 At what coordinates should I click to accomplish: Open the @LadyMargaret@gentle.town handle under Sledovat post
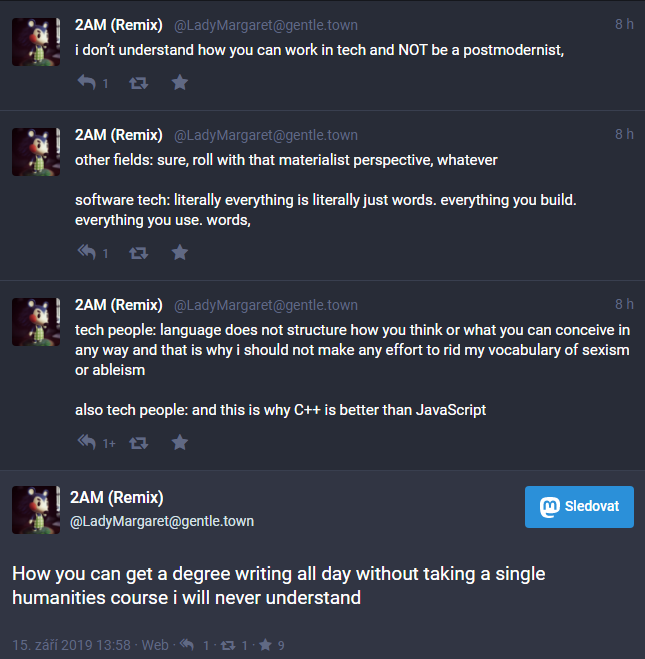point(162,521)
